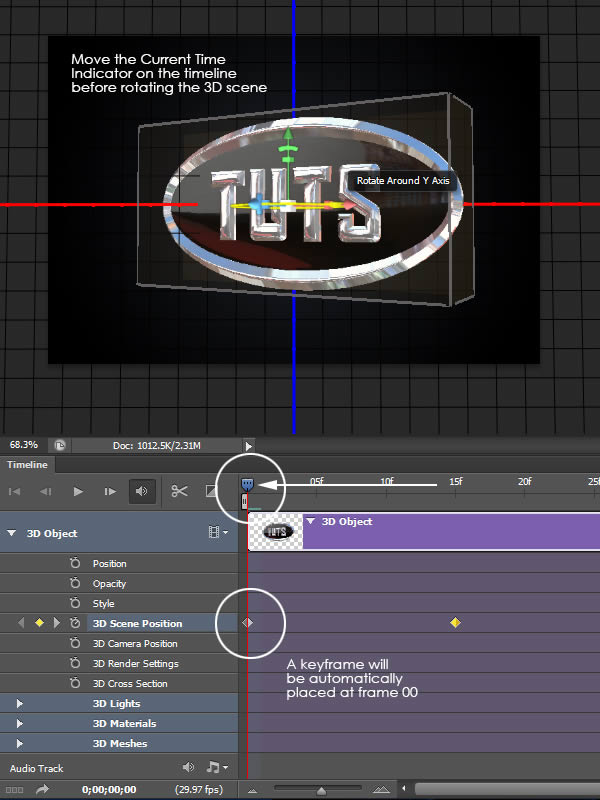Expand the 3D Materials group

tap(19, 723)
